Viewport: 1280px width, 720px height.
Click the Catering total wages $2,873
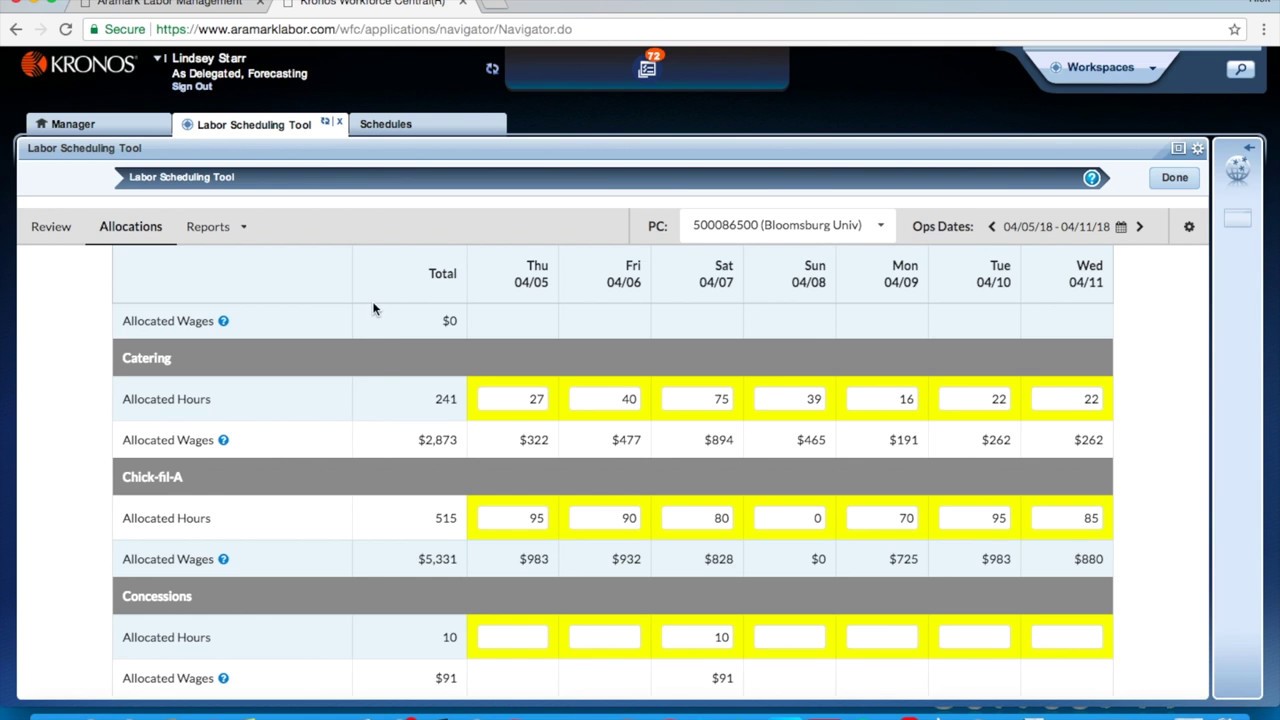pos(437,440)
